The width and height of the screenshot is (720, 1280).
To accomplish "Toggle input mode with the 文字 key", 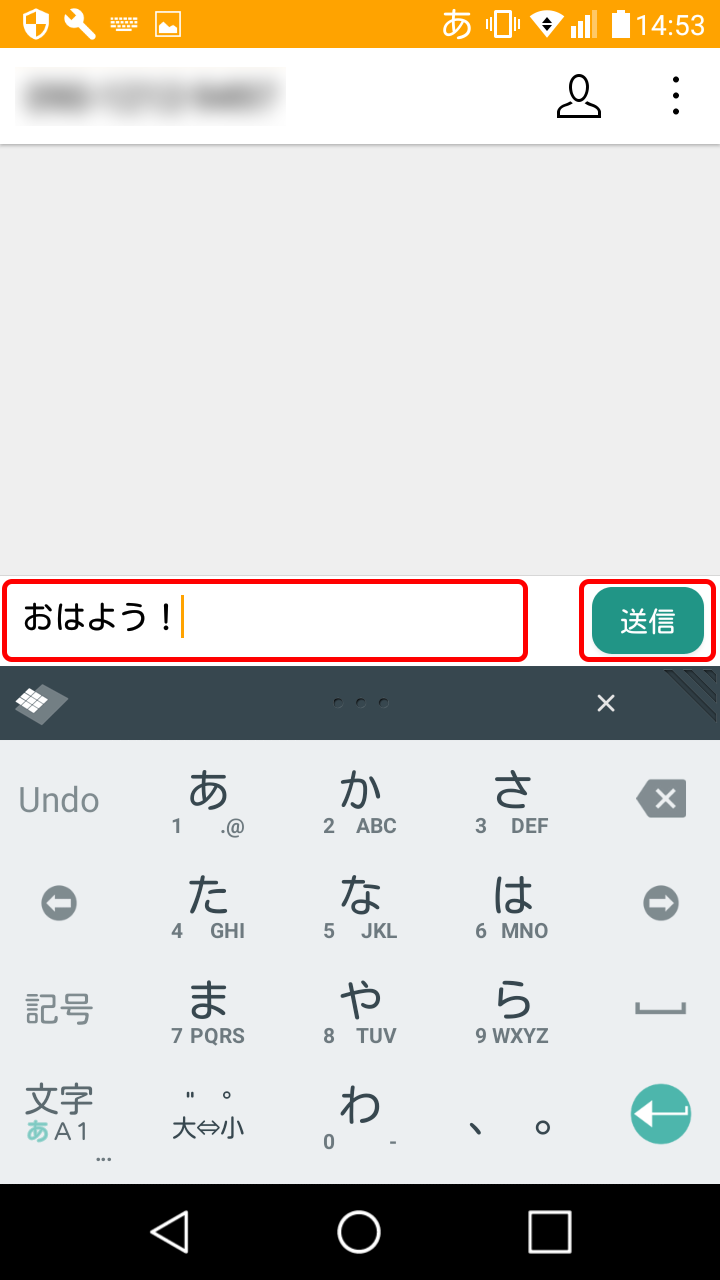I will tap(59, 1114).
